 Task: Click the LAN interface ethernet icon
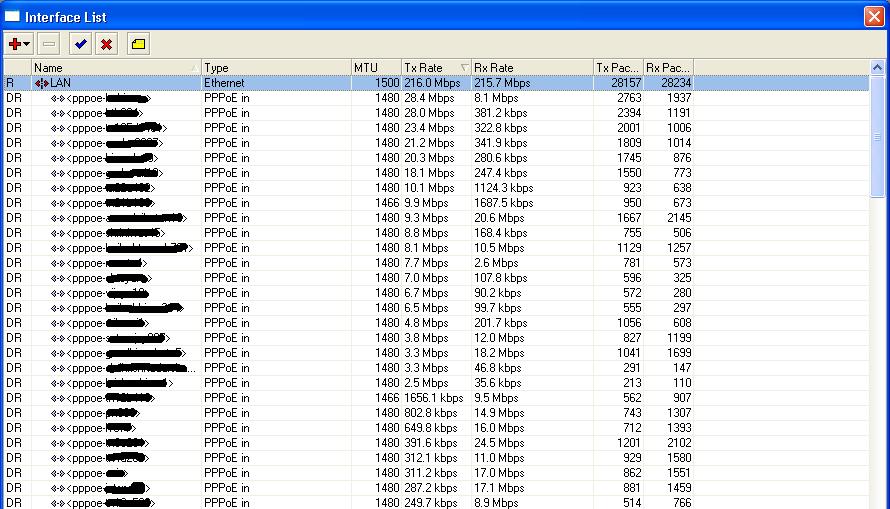tap(41, 83)
